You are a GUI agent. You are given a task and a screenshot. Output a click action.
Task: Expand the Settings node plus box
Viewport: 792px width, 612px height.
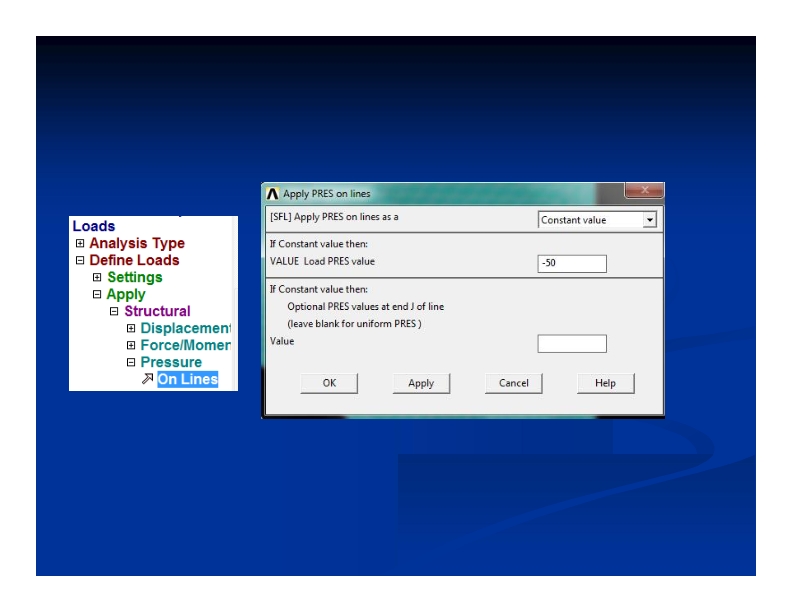click(x=97, y=277)
